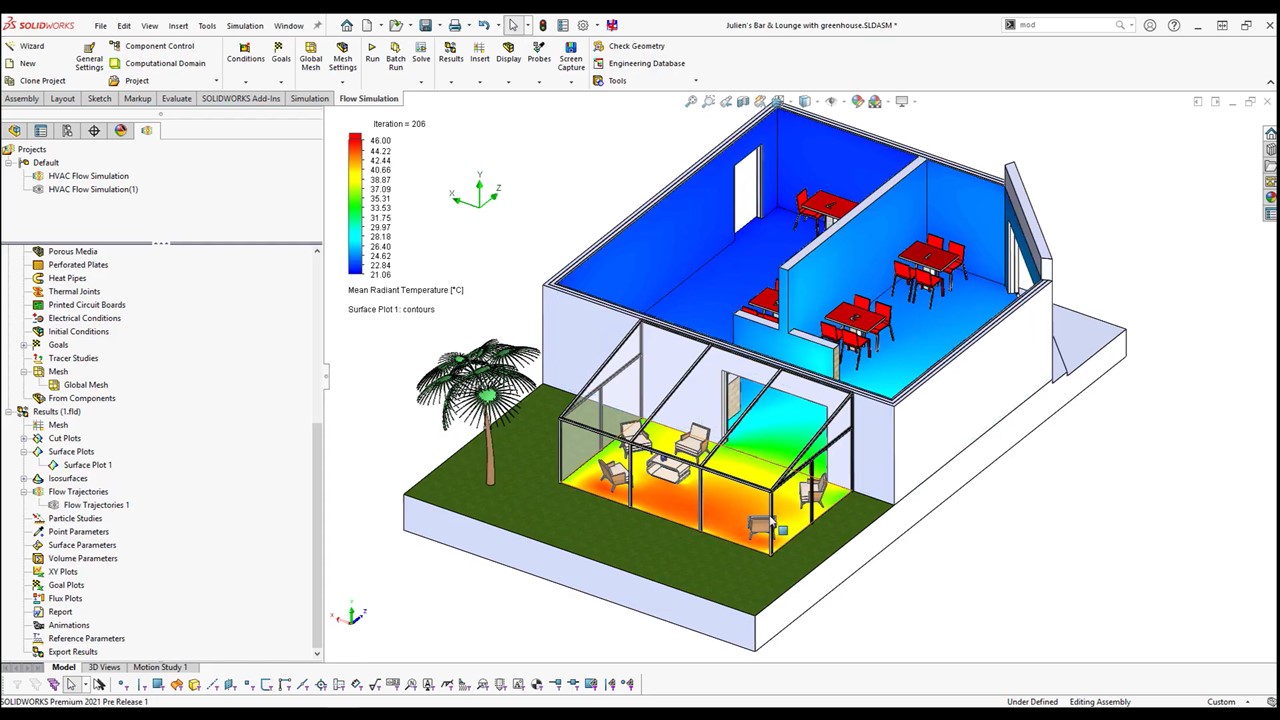
Task: Click 'Mean Radiant Temperature [°C]' legend title
Action: (406, 290)
